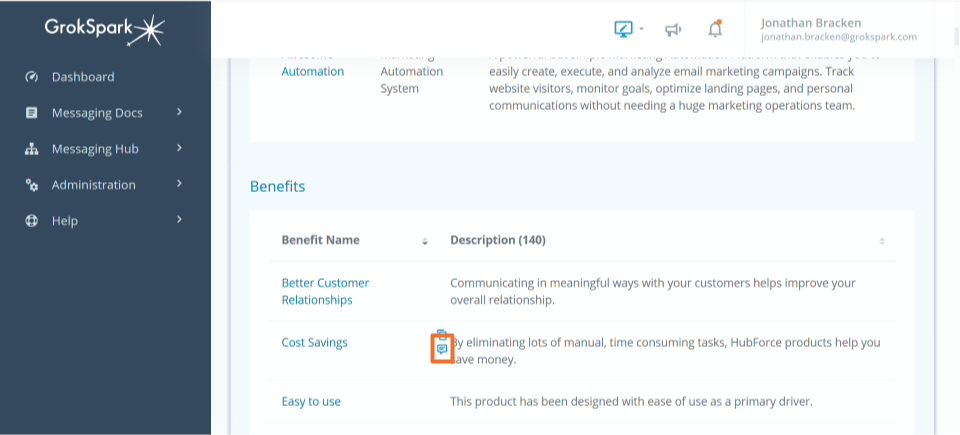960x435 pixels.
Task: Click the jonathan.bracken@grokspark.com email
Action: pyautogui.click(x=839, y=37)
